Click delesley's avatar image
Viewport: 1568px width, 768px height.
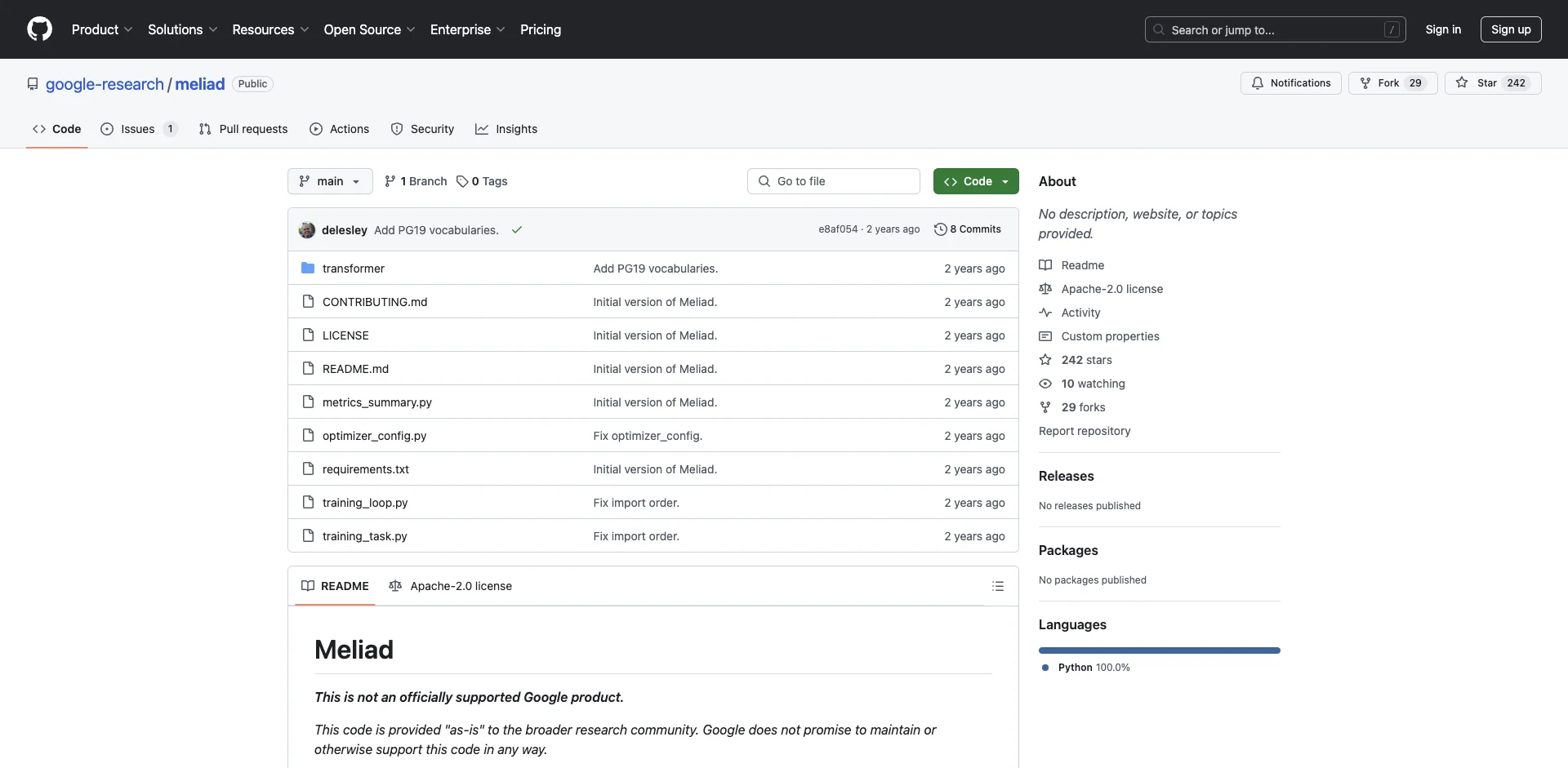pyautogui.click(x=307, y=230)
